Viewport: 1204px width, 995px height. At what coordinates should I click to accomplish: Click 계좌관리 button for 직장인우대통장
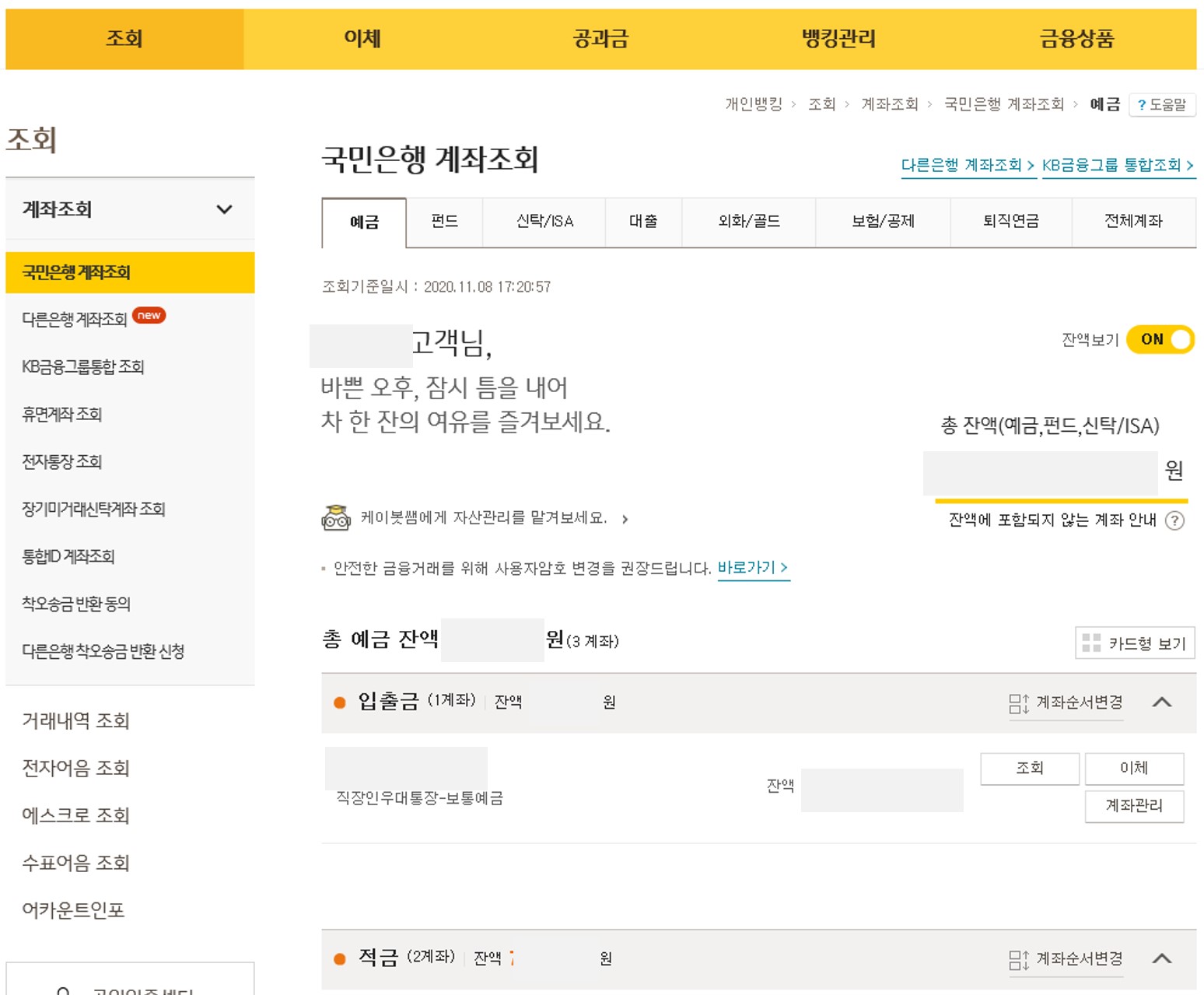[x=1134, y=806]
